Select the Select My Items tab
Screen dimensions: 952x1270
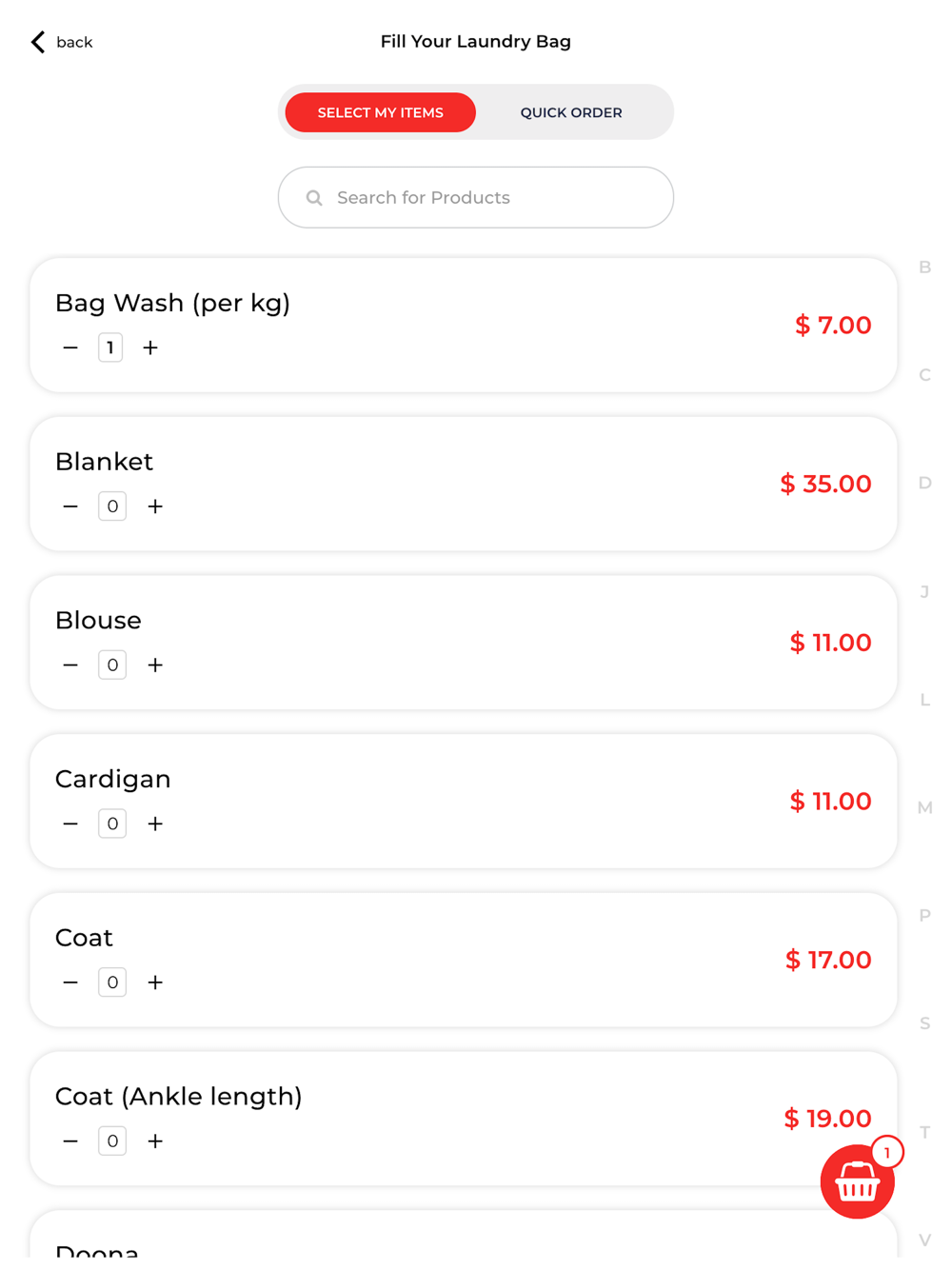381,112
